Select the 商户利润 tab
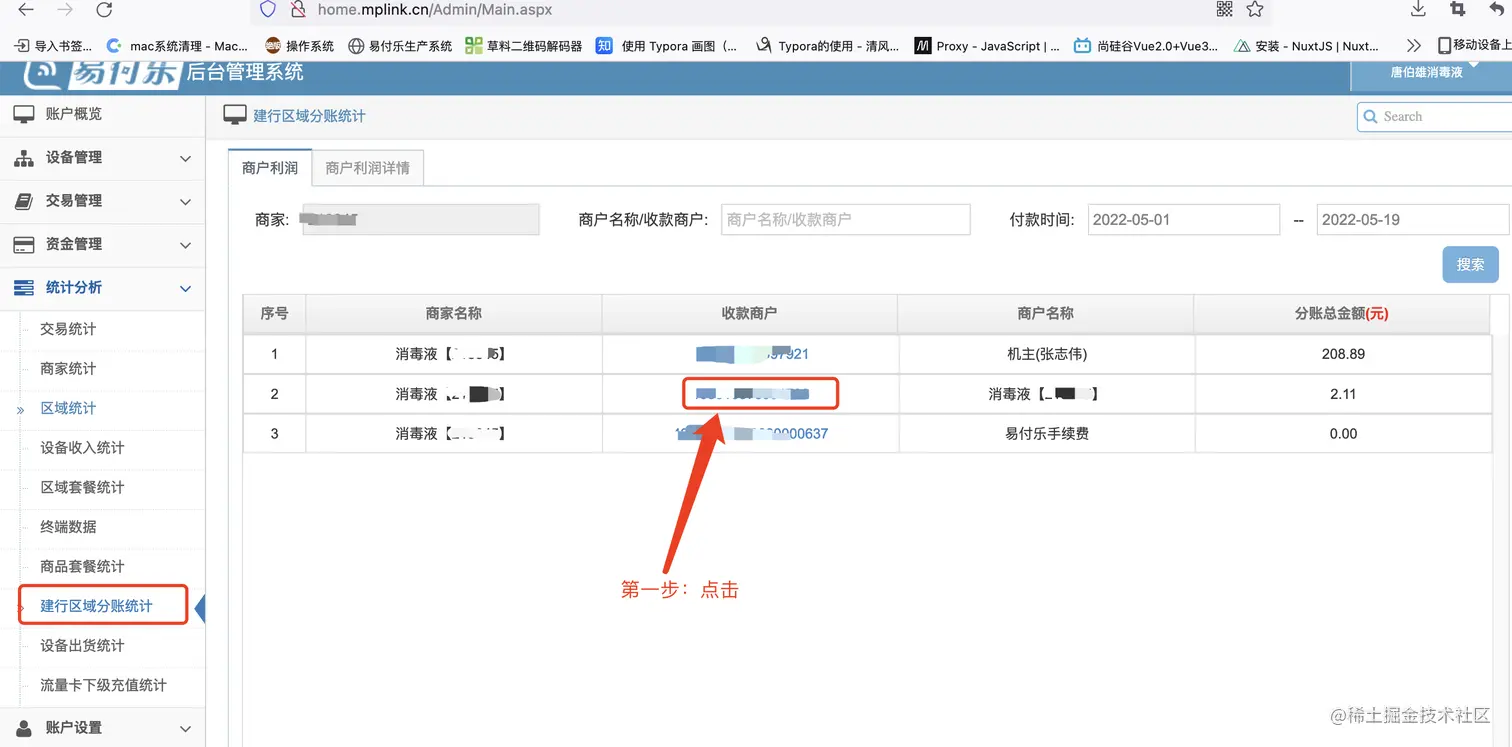Image resolution: width=1512 pixels, height=747 pixels. pyautogui.click(x=269, y=167)
